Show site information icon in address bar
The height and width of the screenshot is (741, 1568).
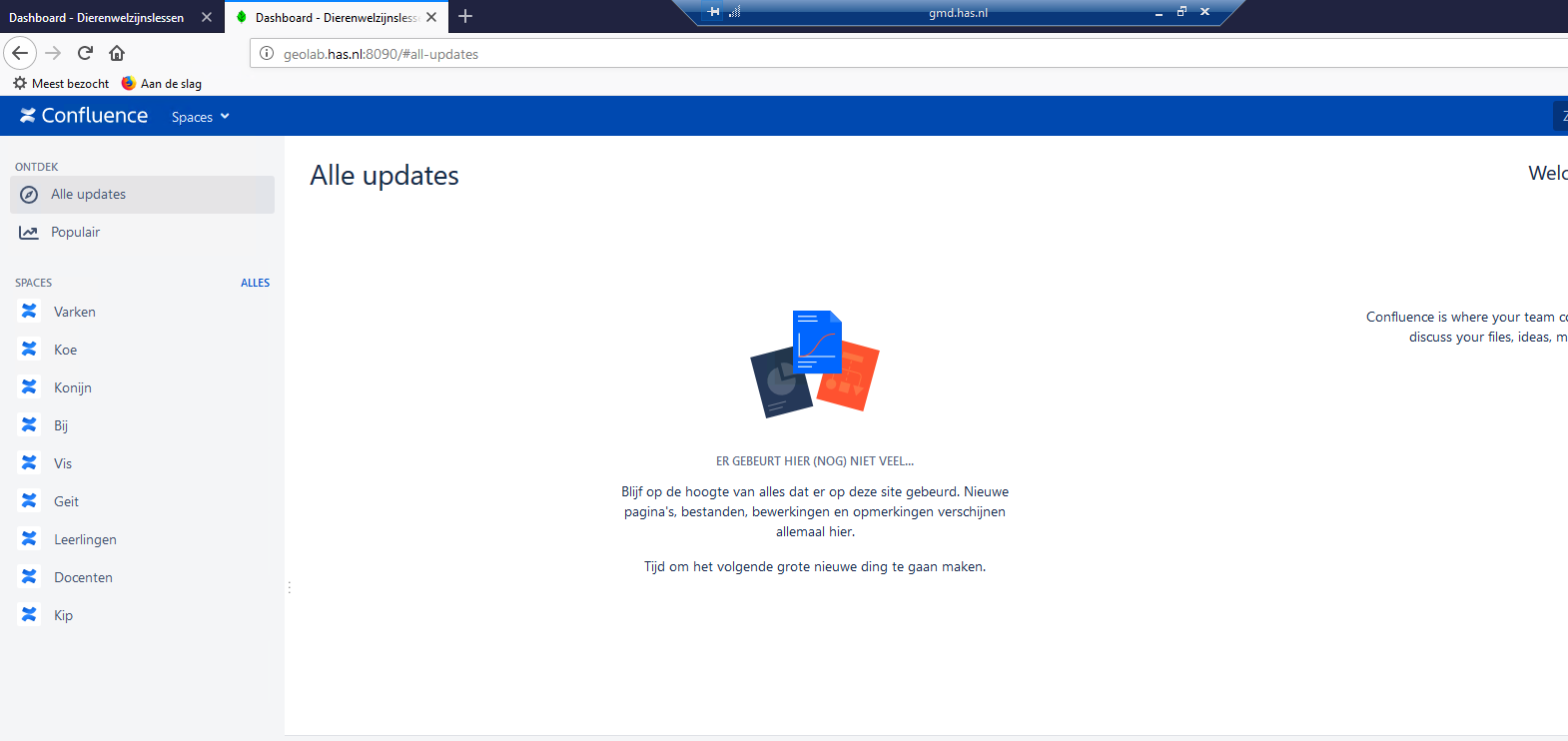pos(267,54)
